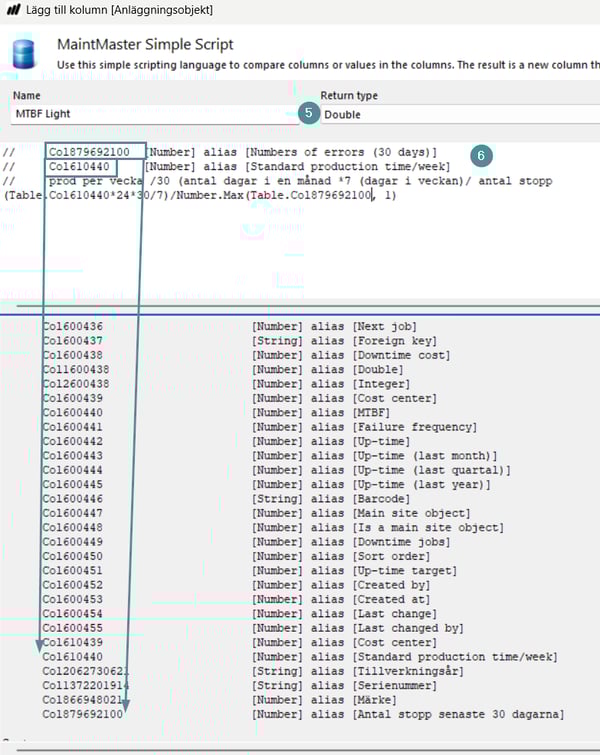Click the numbered marker 5 badge

308,113
